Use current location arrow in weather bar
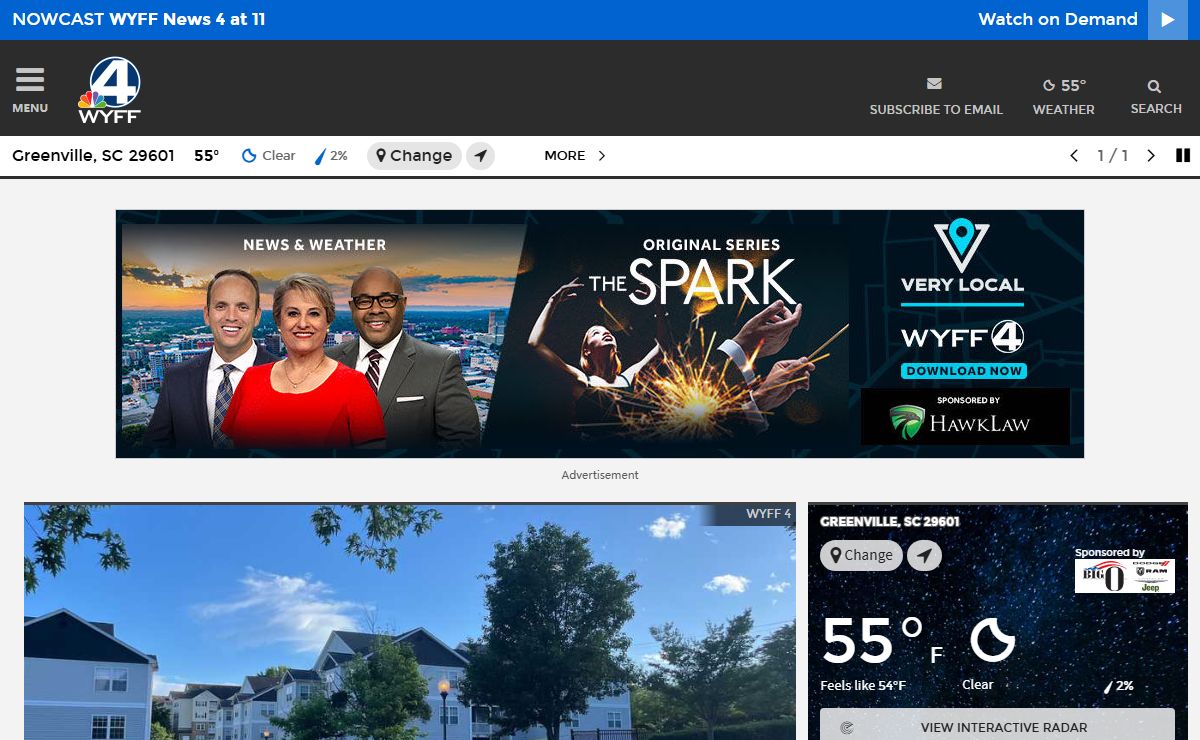This screenshot has width=1200, height=740. tap(481, 156)
